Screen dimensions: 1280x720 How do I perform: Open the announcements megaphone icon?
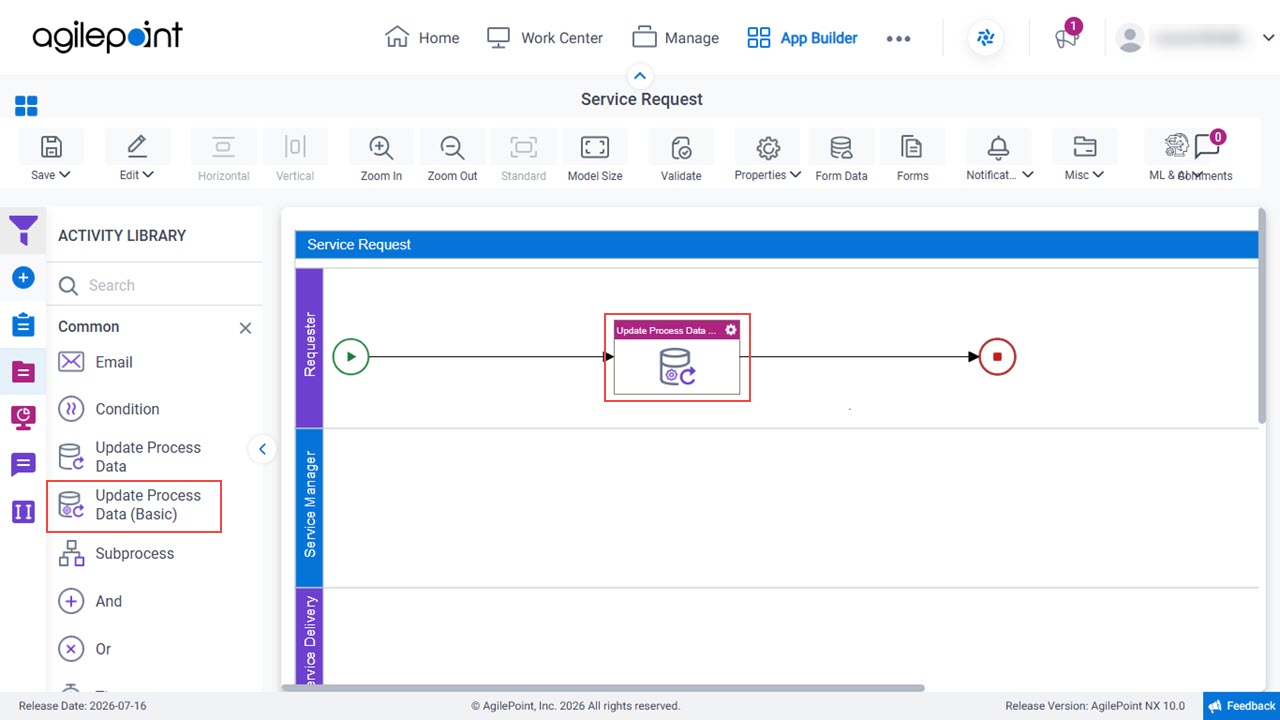1066,39
